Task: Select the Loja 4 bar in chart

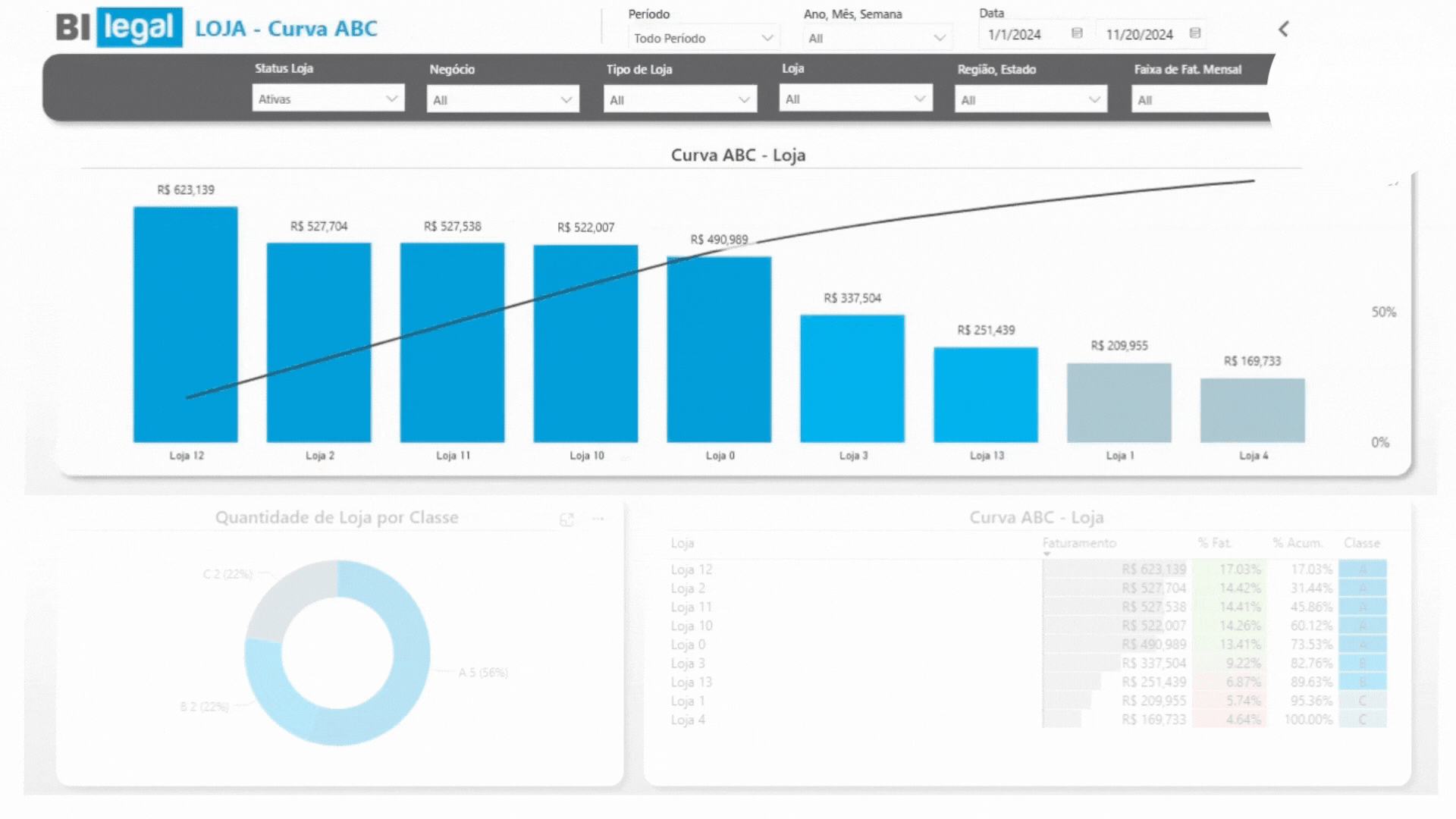Action: coord(1252,410)
